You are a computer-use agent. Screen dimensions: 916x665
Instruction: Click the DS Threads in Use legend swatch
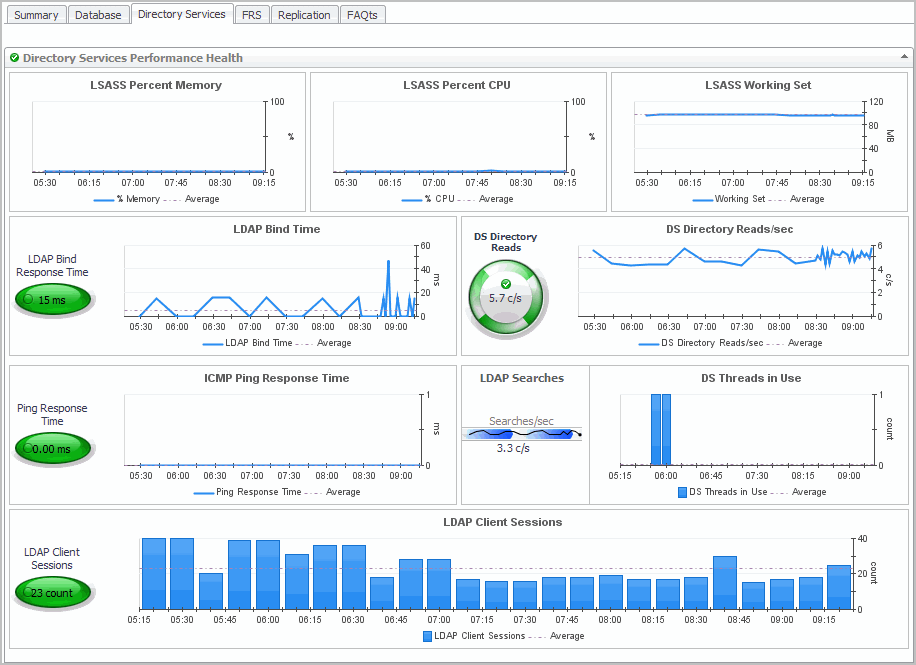(682, 492)
